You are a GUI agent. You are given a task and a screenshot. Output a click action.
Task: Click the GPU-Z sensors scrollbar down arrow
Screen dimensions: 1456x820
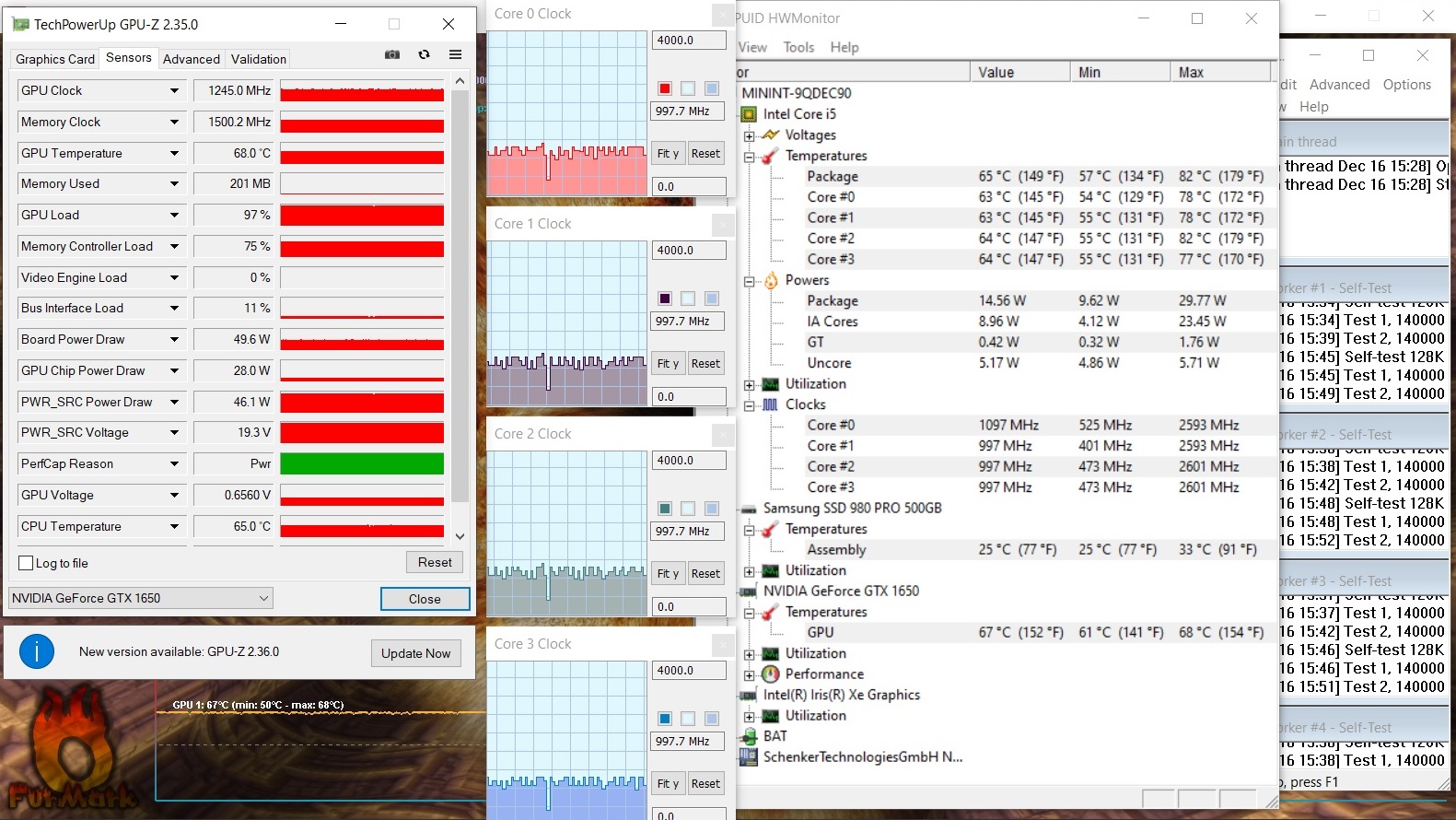[x=460, y=536]
